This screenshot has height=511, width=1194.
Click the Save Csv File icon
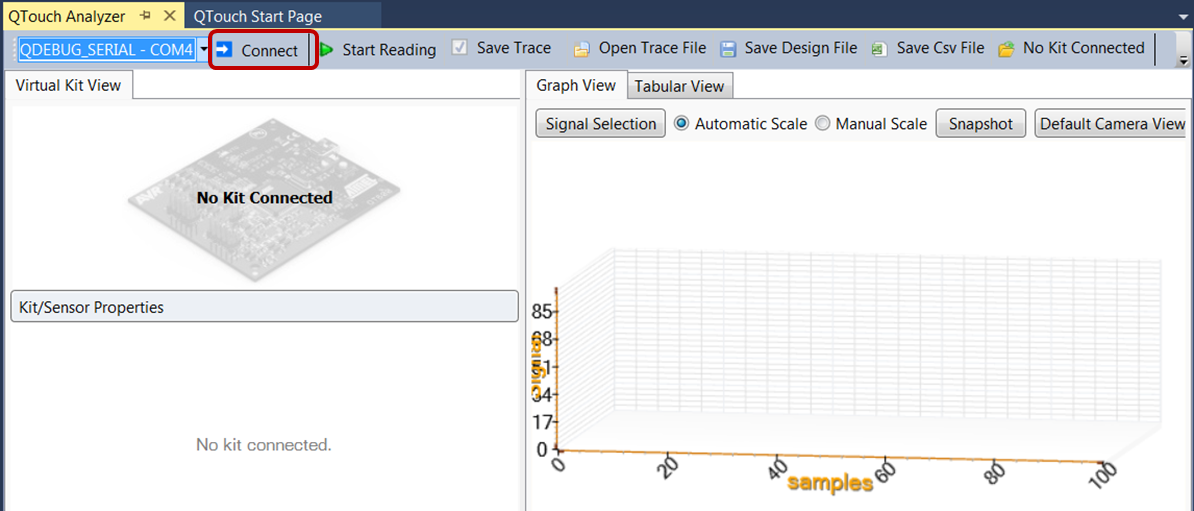click(879, 49)
